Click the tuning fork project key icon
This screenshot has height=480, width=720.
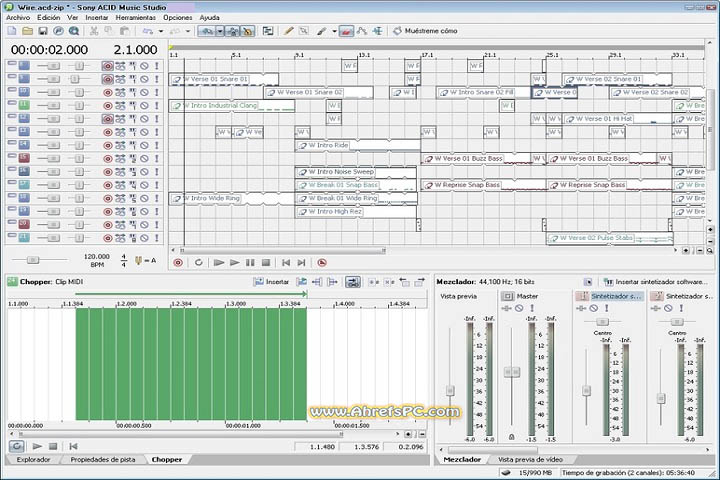coord(138,260)
